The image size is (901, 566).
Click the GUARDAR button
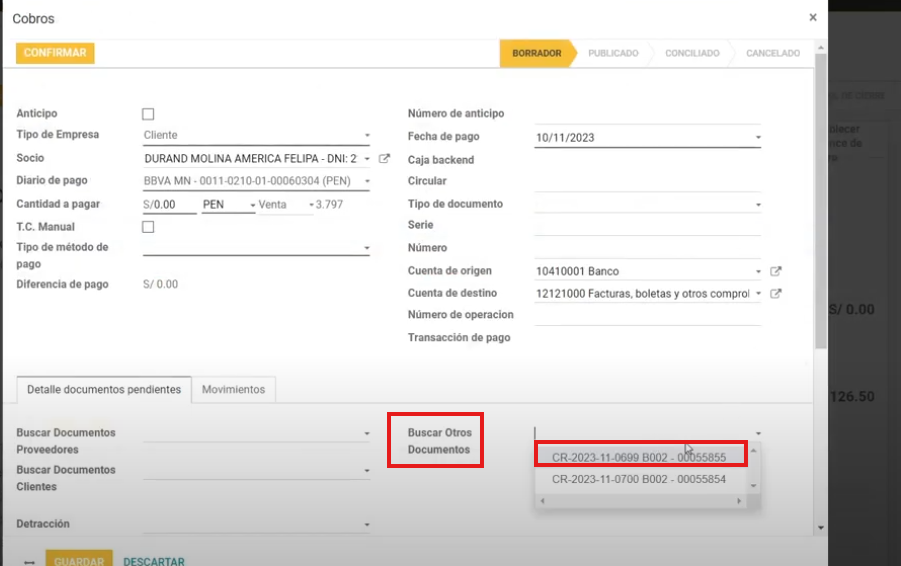coord(79,560)
